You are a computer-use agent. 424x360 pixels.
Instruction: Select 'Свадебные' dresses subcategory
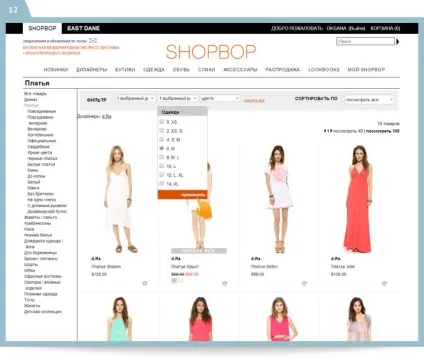(39, 147)
